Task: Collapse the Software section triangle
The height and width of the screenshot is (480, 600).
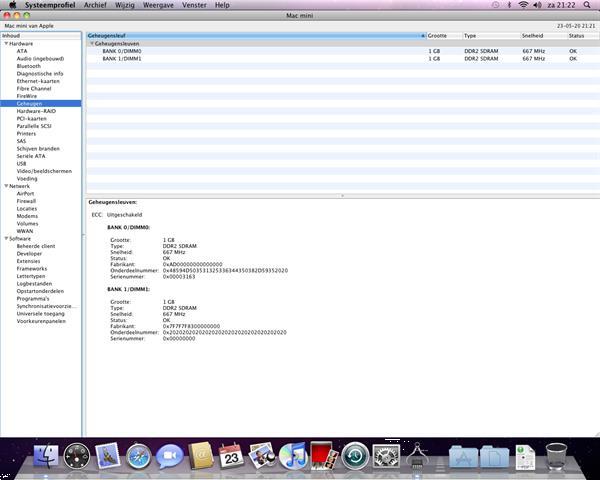Action: (6, 238)
